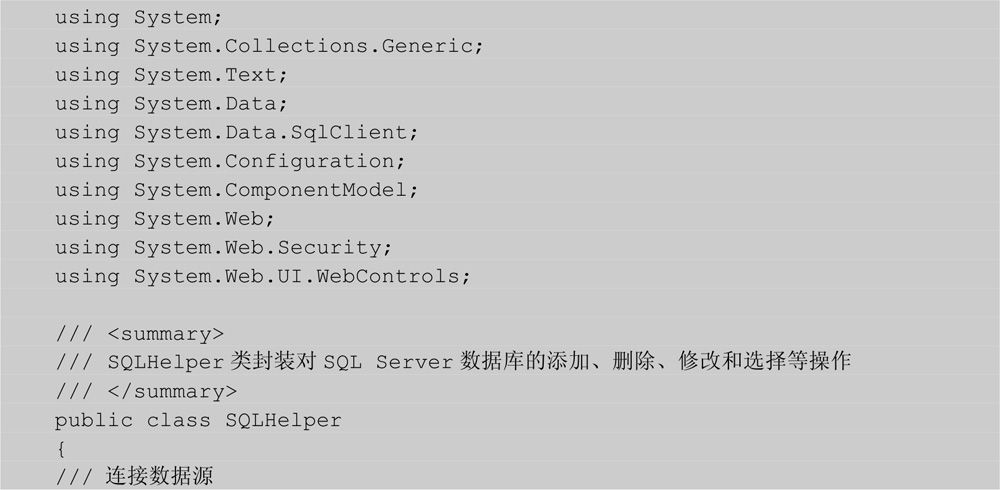
Task: Click the 'using System.Web;' line
Action: [165, 219]
